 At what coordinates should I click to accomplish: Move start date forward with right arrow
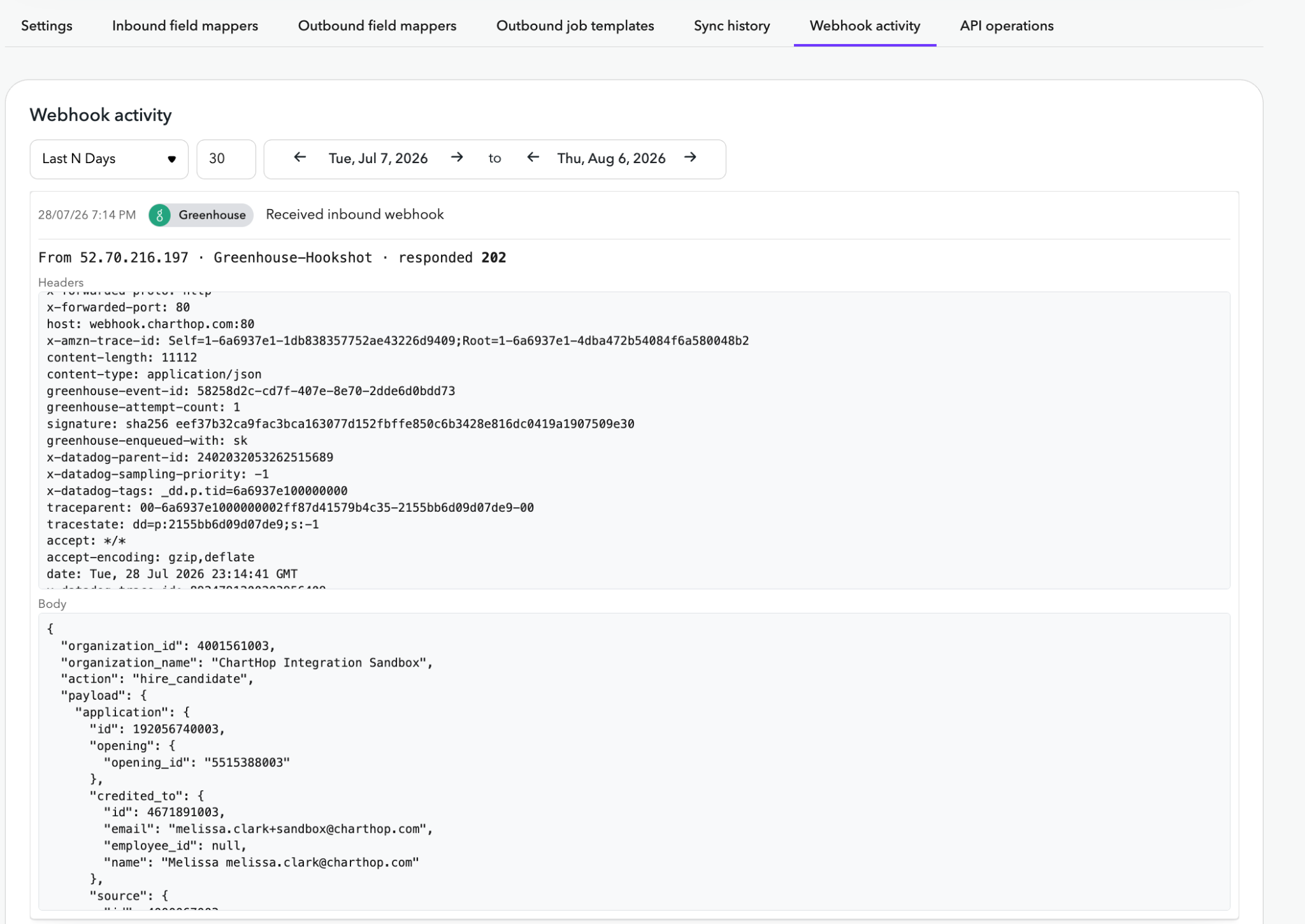click(457, 157)
